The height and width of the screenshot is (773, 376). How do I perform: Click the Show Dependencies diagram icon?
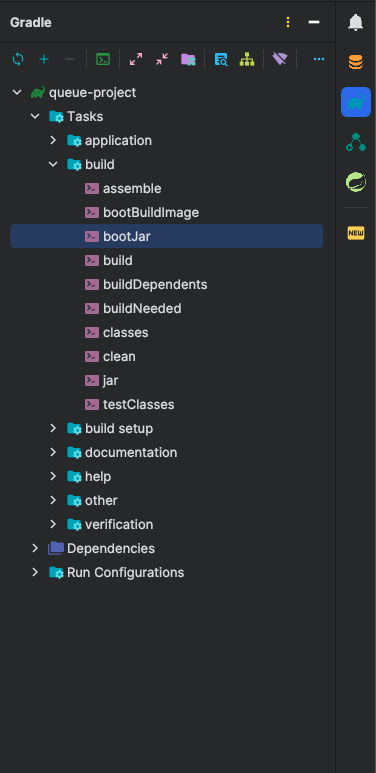247,60
